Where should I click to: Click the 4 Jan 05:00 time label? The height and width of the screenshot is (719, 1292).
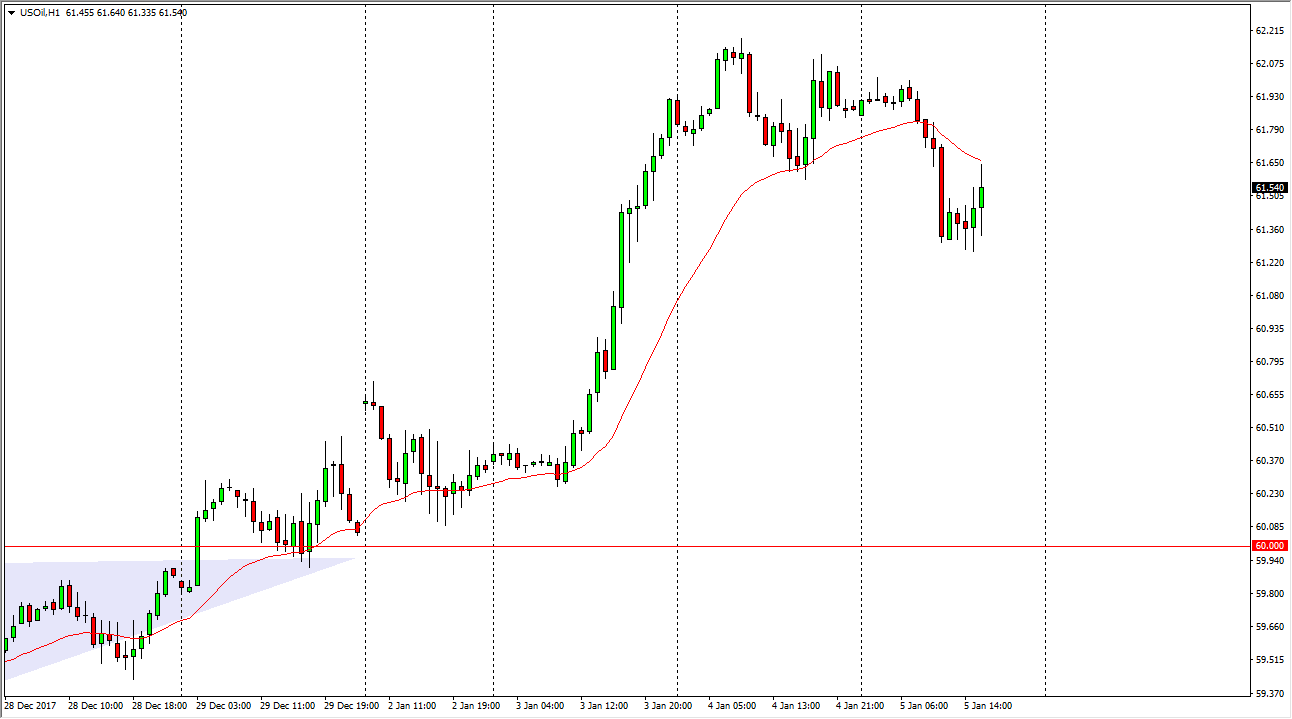pyautogui.click(x=731, y=706)
